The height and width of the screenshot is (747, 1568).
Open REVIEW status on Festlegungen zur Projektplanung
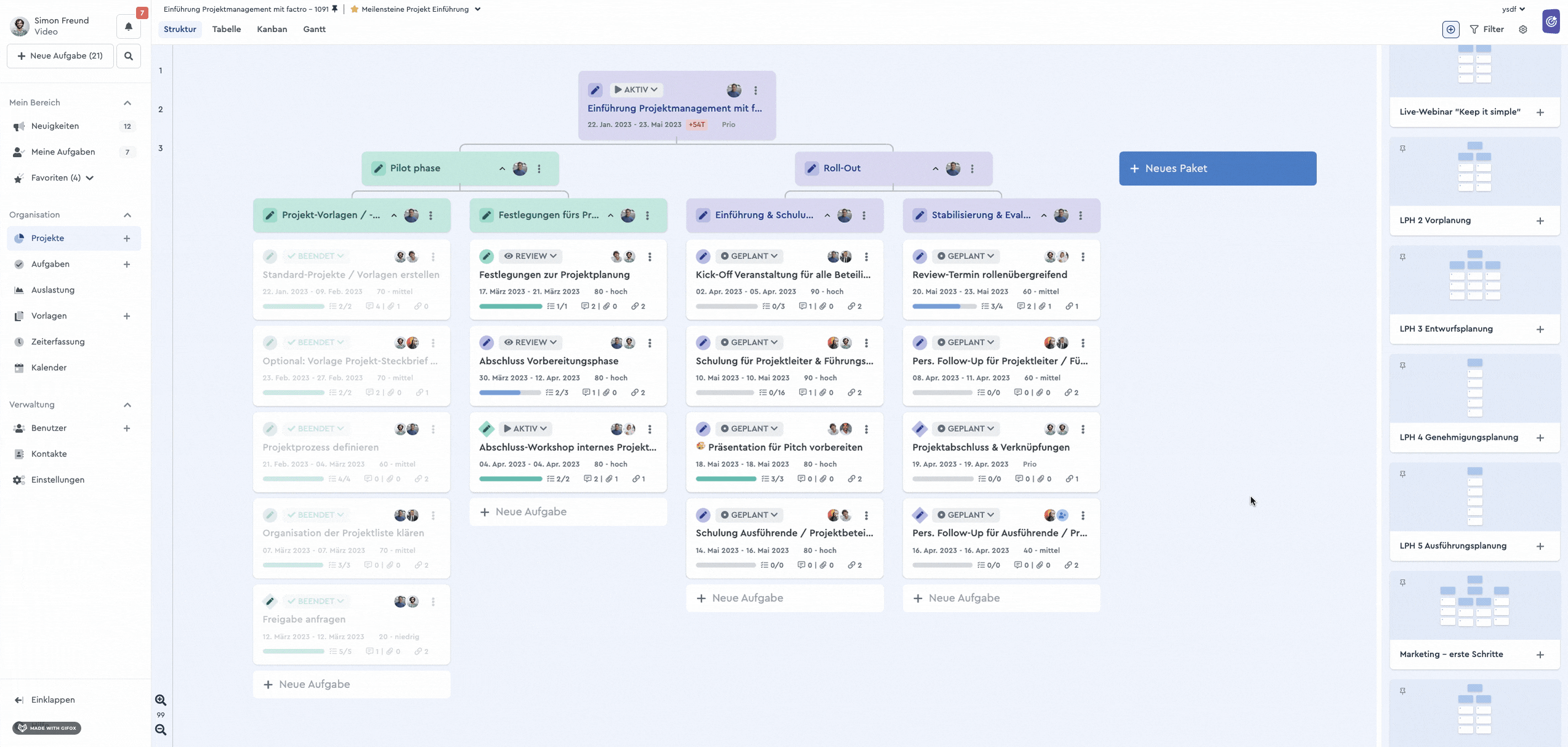tap(530, 256)
